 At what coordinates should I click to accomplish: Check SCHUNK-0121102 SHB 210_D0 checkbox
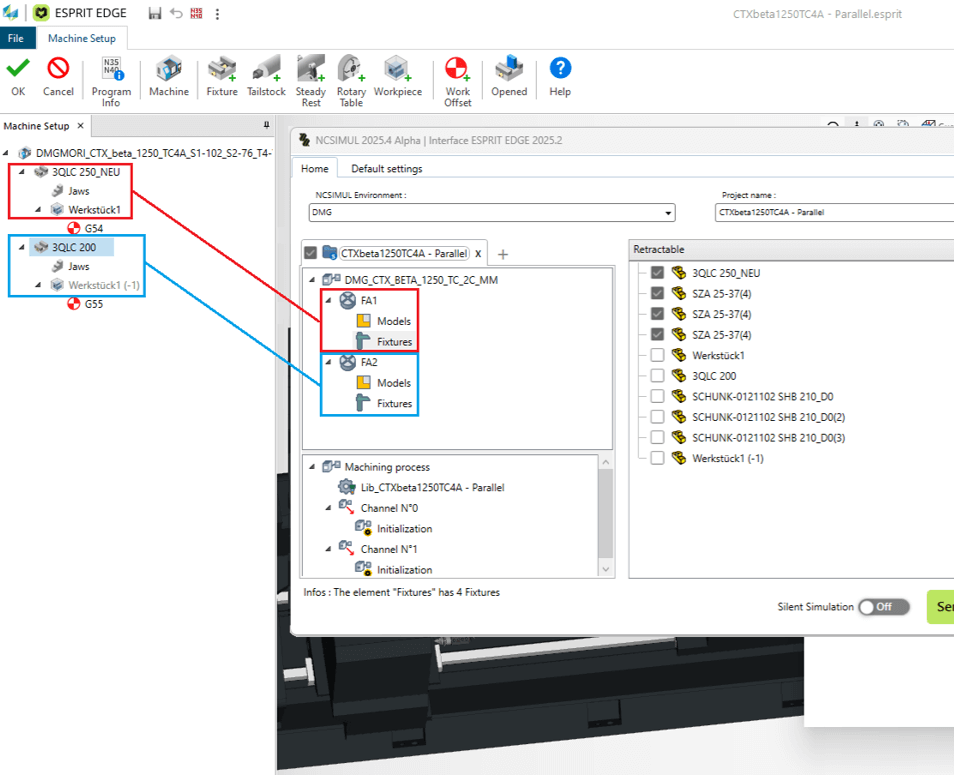click(x=657, y=396)
